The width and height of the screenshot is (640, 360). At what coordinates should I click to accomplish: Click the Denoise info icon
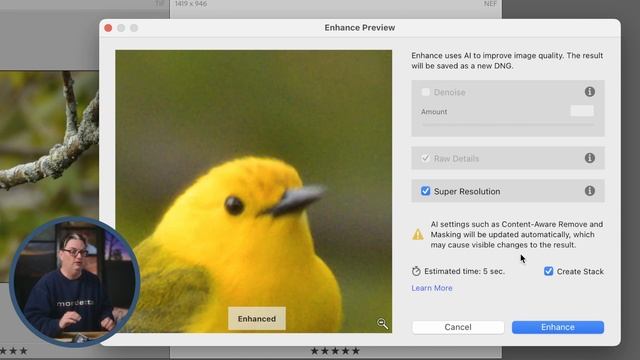click(589, 92)
